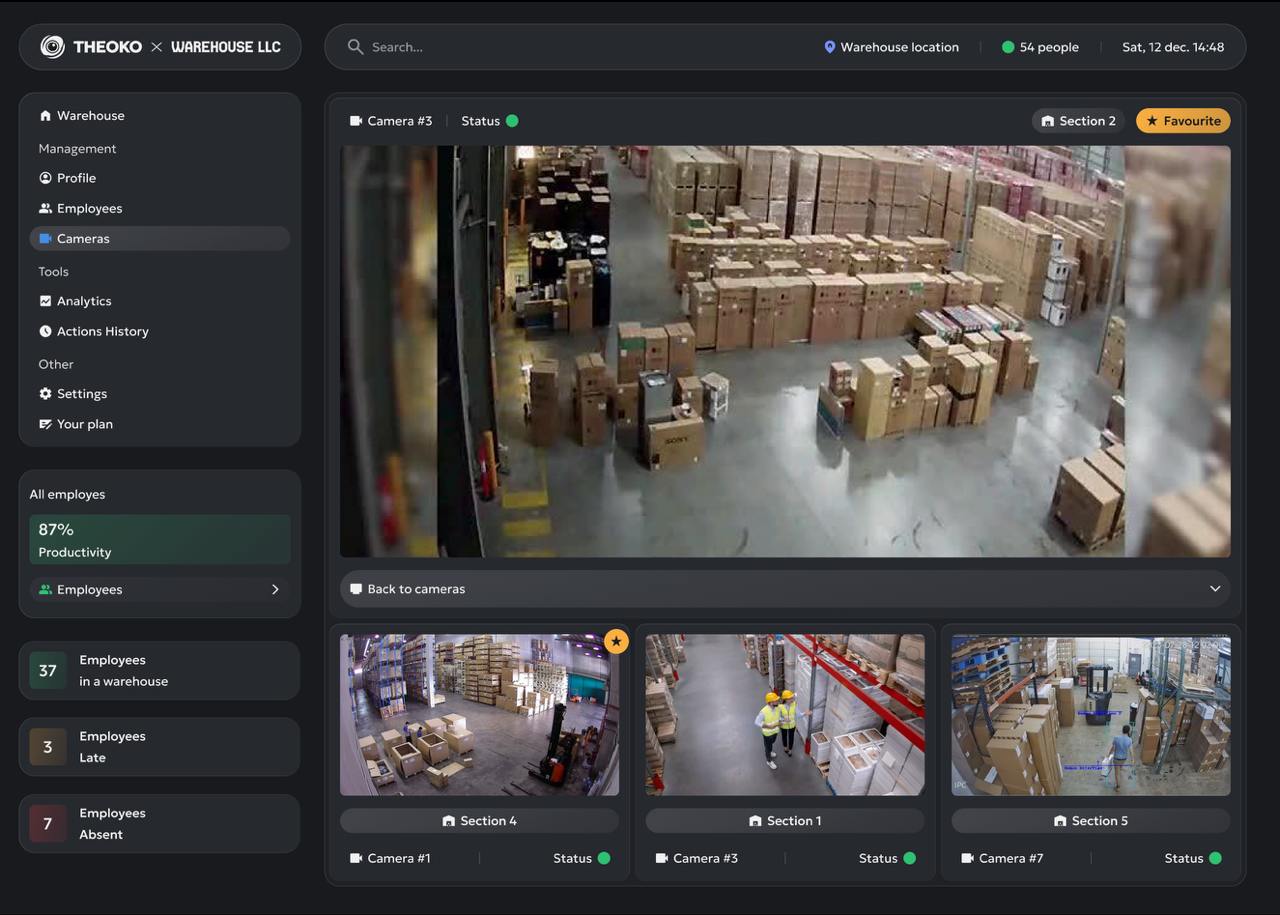Screen dimensions: 1280x915
Task: Click the Warehouse home icon in sidebar
Action: tap(45, 116)
